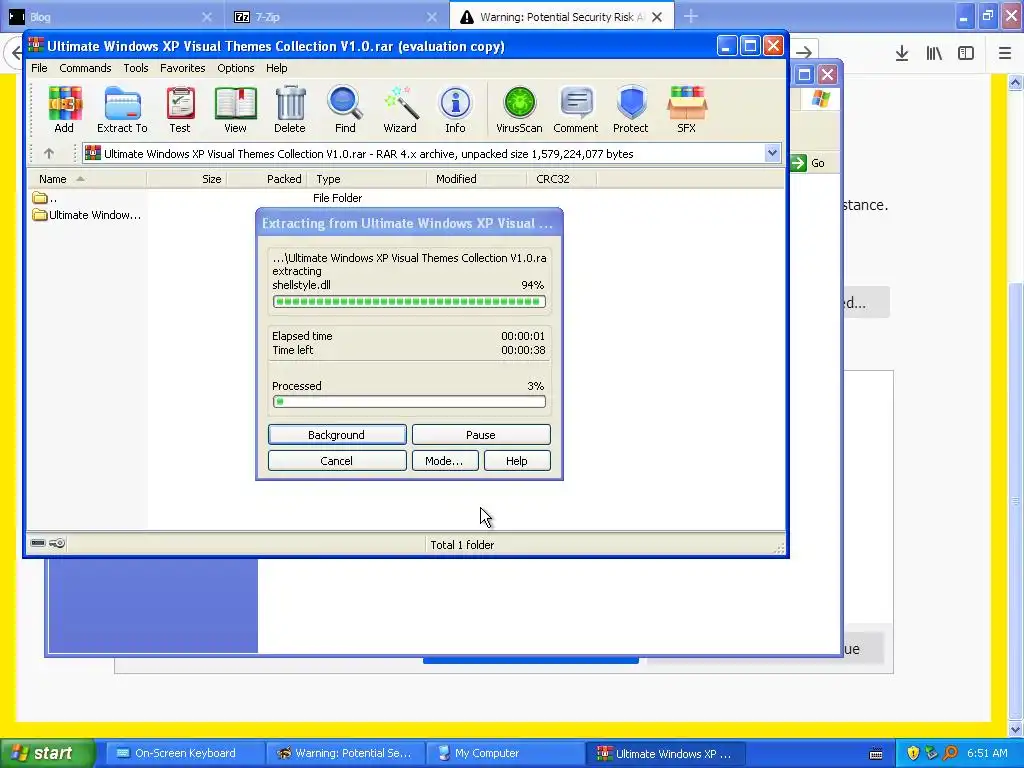Click the shellstyle.dll file progress bar
Screen dimensions: 1024x768
point(409,302)
